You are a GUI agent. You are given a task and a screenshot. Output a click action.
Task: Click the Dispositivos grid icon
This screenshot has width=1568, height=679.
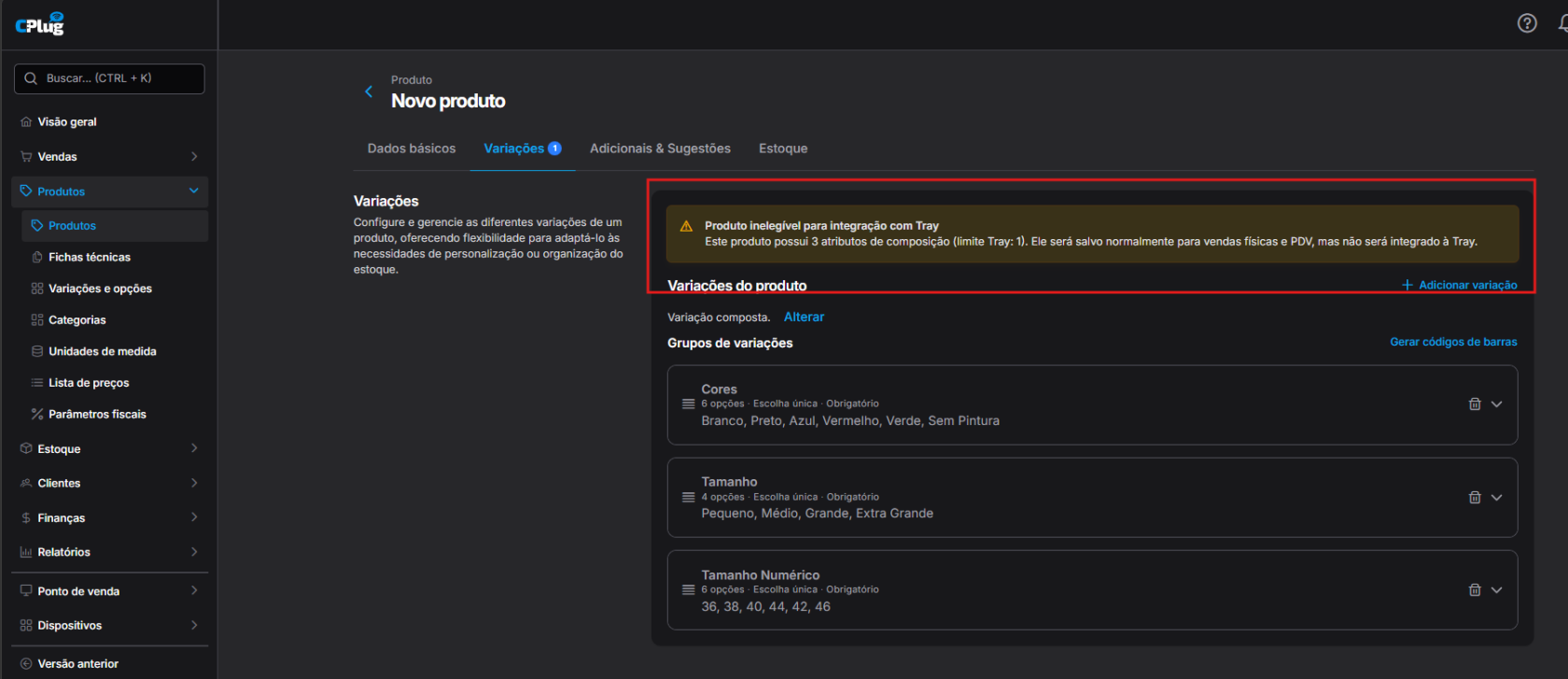26,626
